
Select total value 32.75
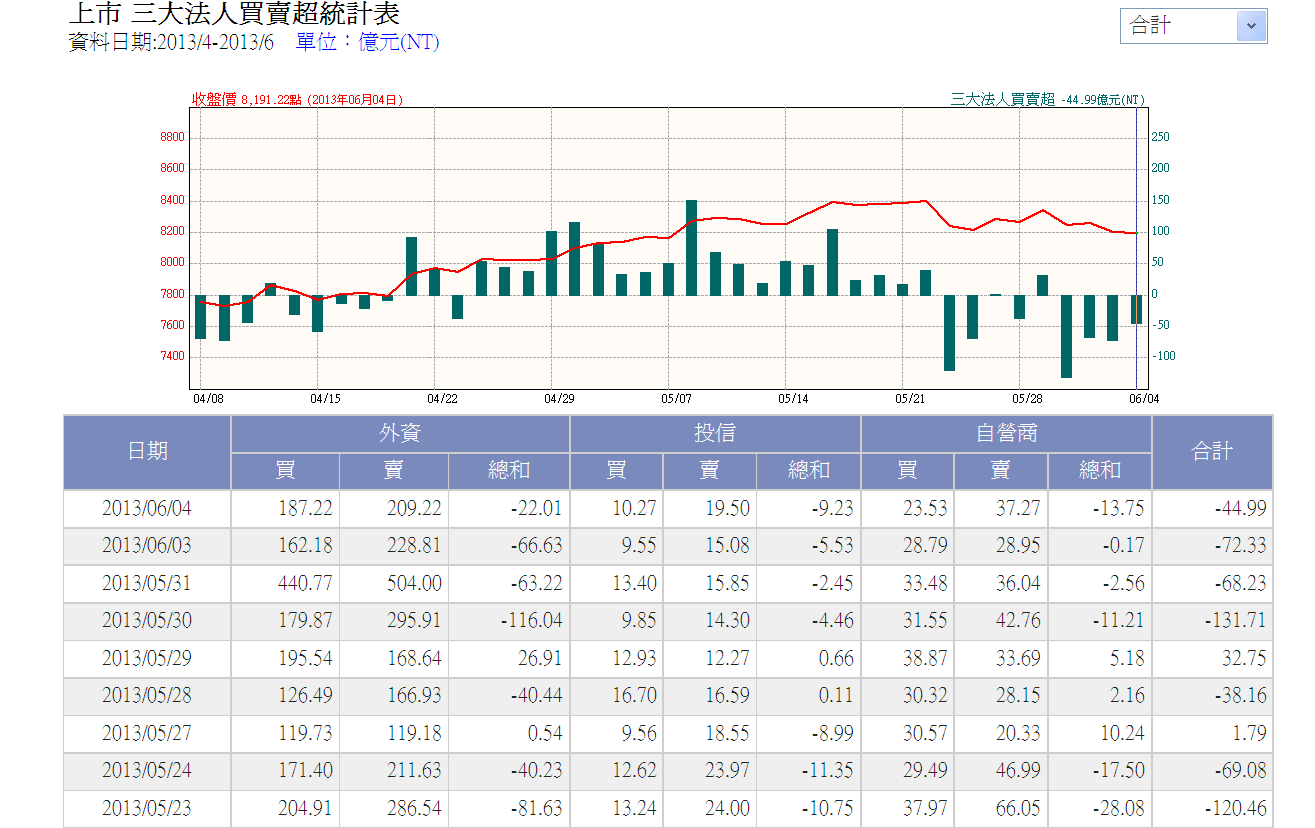[x=1244, y=659]
